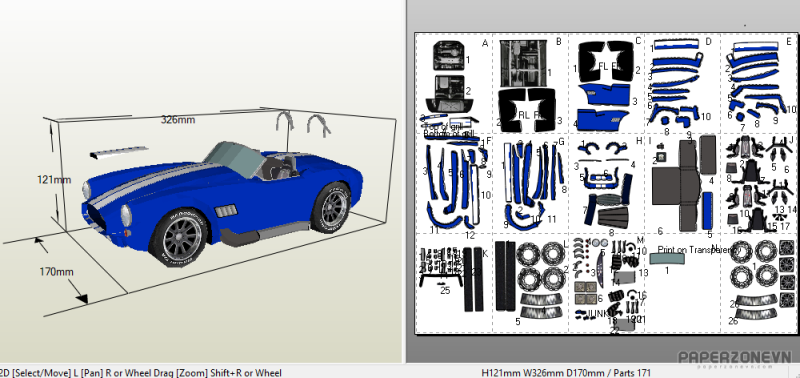Click the "JUNK" label on page M

pos(598,313)
